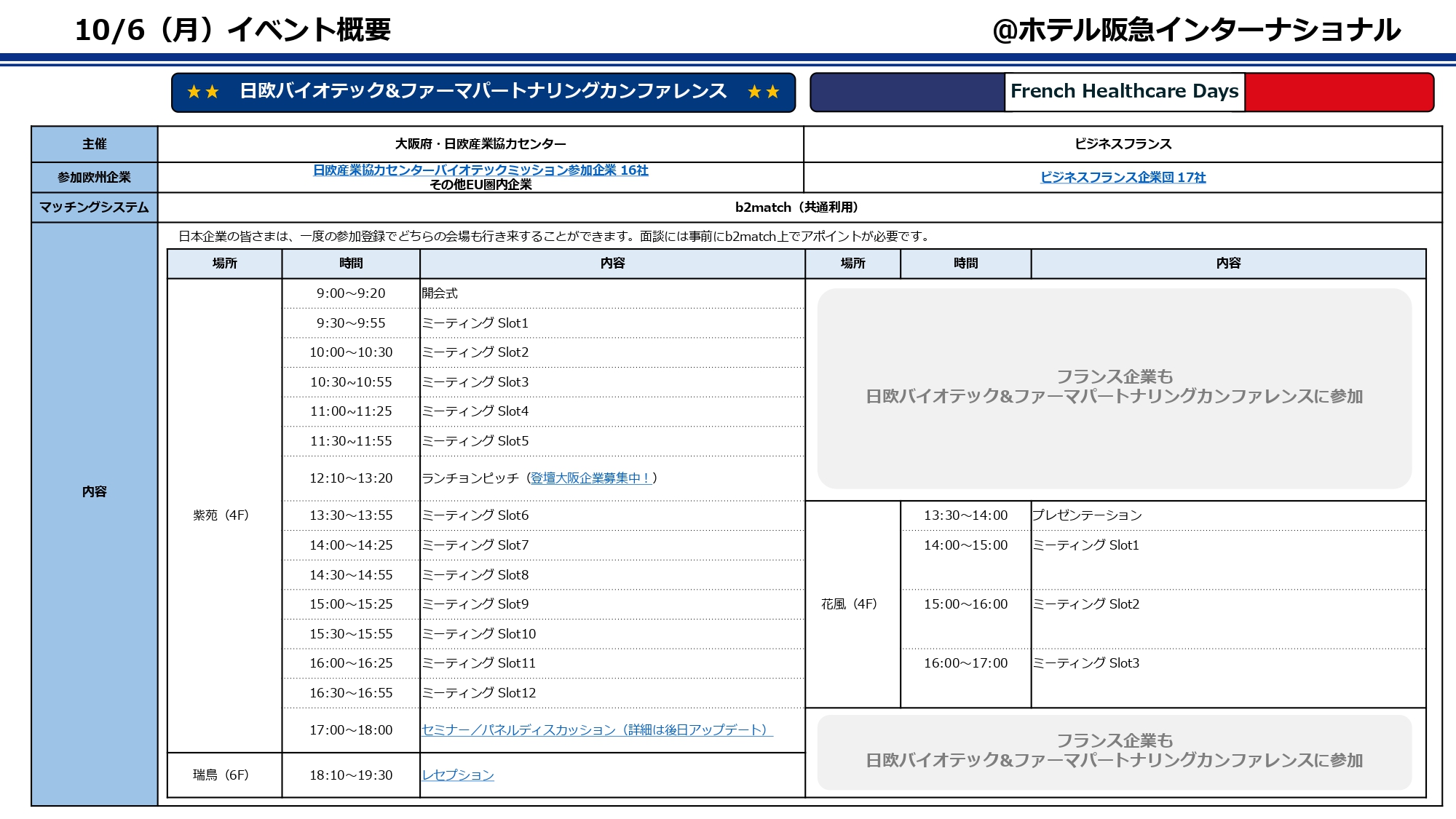The height and width of the screenshot is (819, 1456).
Task: Select the 紫苑（4F） venue cell
Action: coord(221,515)
